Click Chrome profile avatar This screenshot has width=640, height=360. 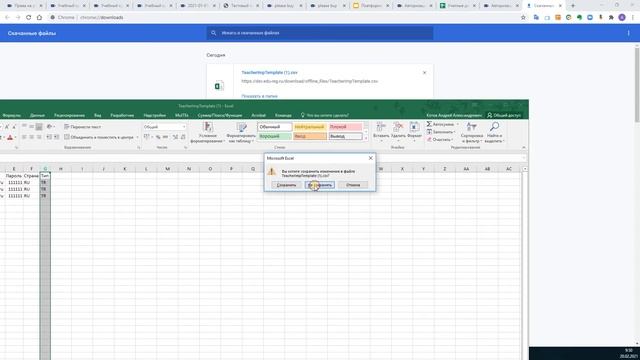coord(622,18)
